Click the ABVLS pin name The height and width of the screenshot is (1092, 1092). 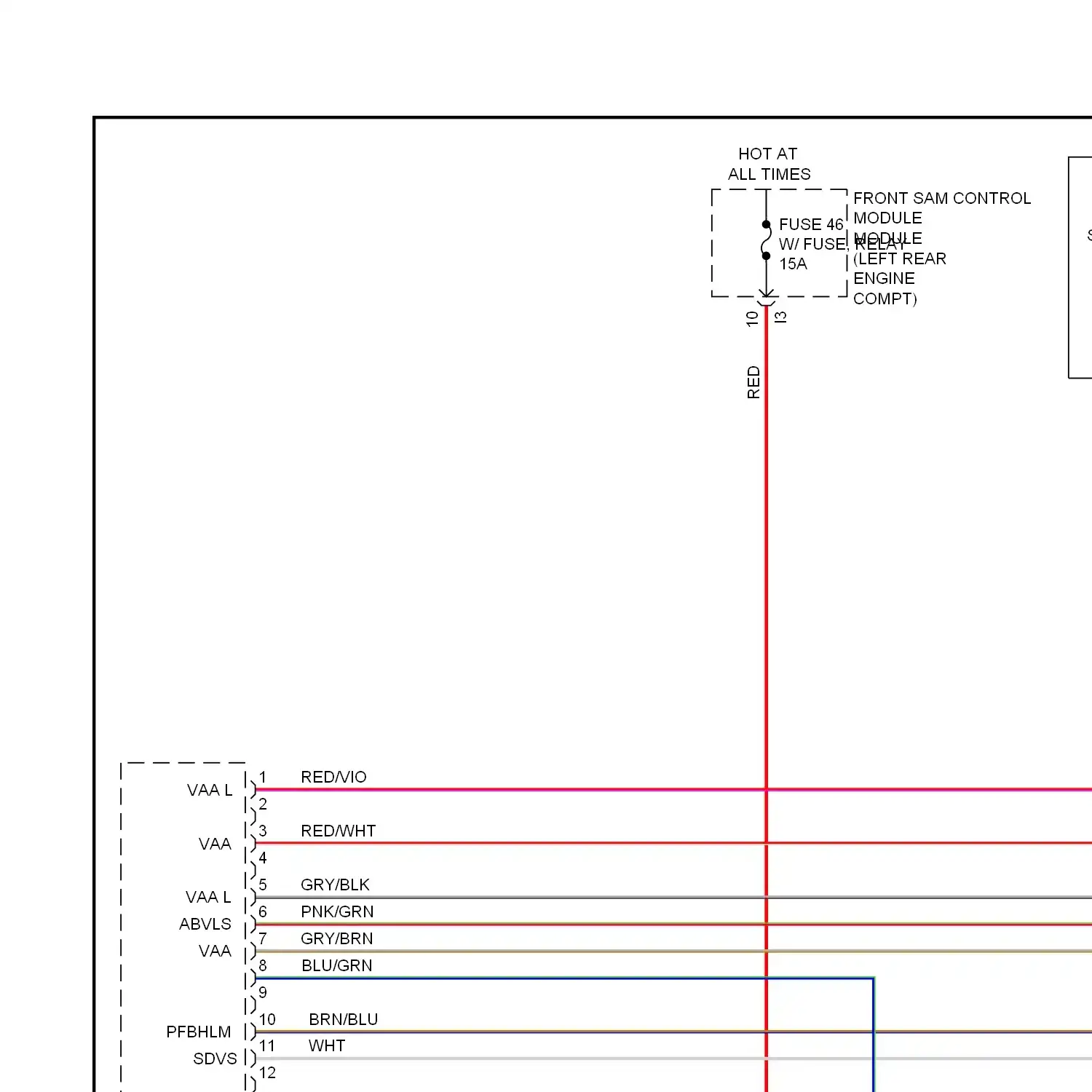click(205, 924)
